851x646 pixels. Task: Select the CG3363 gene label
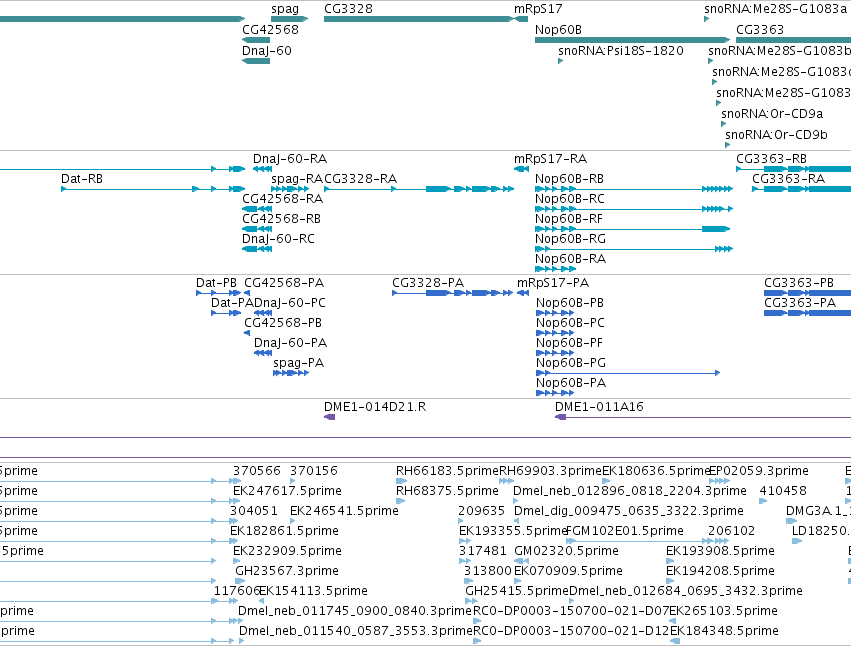point(760,30)
